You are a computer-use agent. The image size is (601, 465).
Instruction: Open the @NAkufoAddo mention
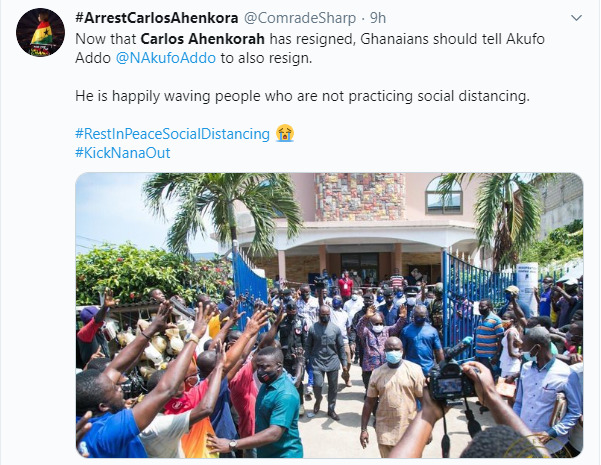pos(166,58)
